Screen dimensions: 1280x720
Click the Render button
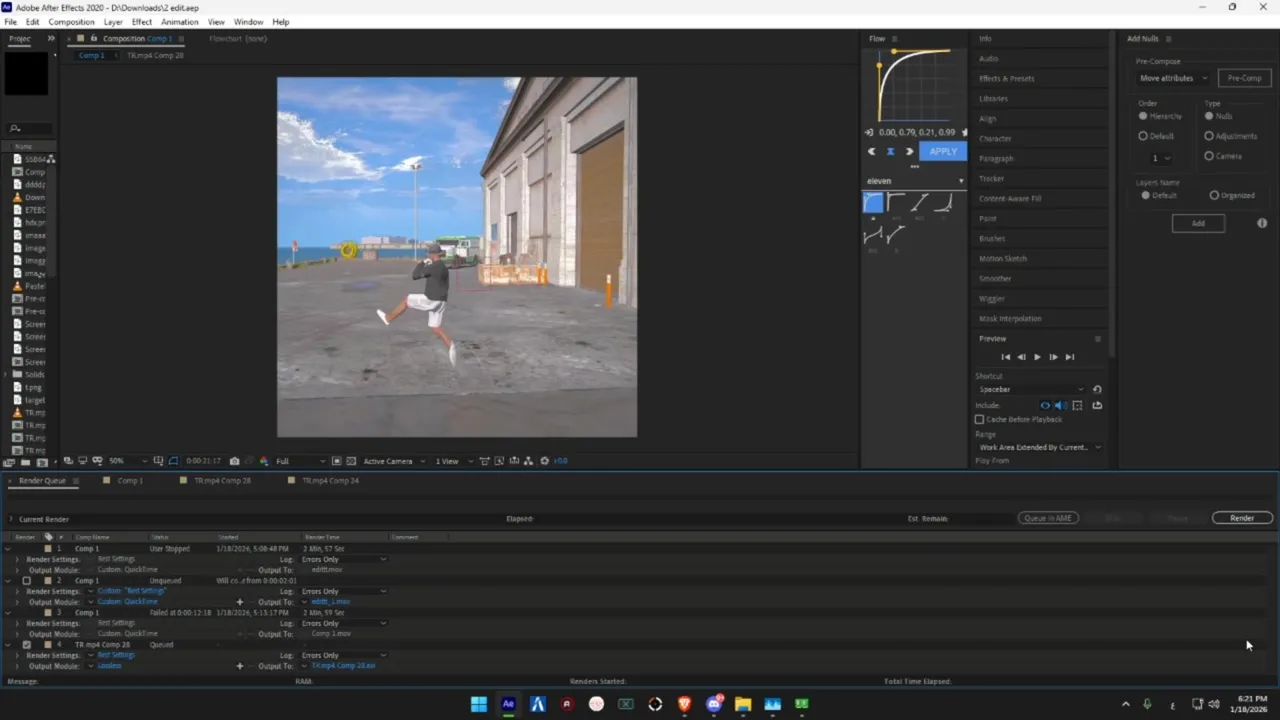(1242, 518)
